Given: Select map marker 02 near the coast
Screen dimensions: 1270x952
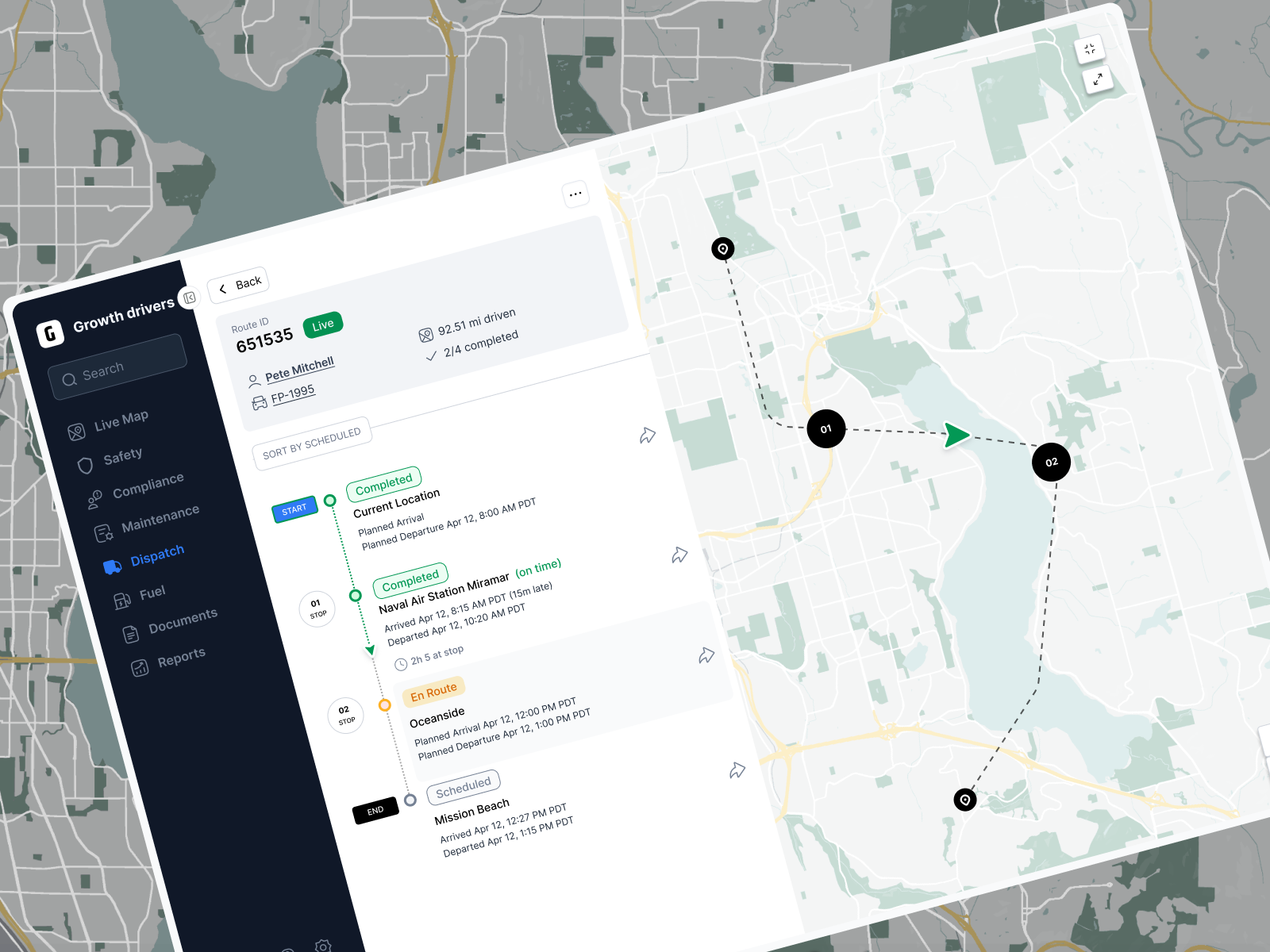Looking at the screenshot, I should click(1051, 463).
